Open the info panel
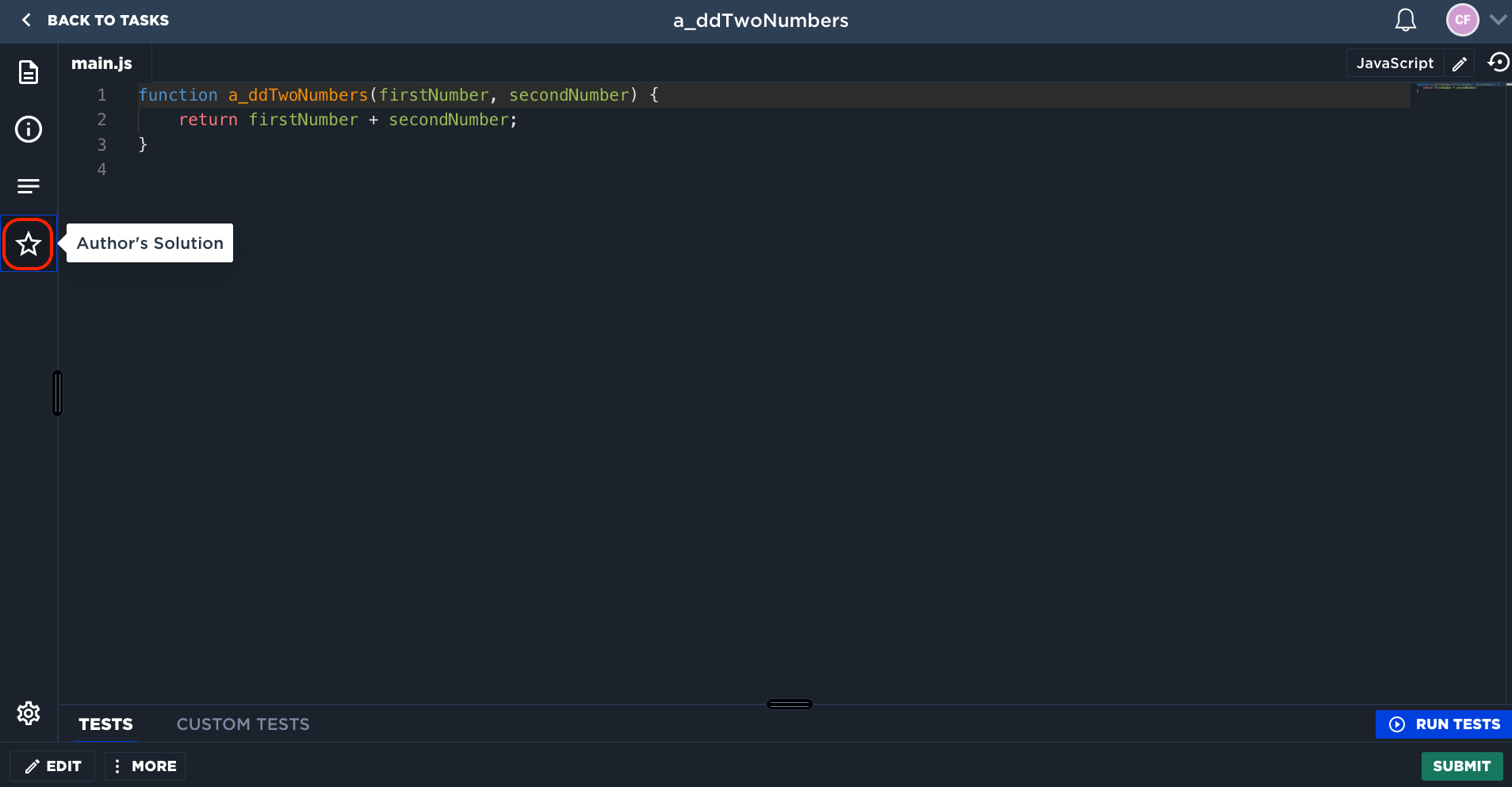Screen dimensions: 1512x787 tap(28, 128)
